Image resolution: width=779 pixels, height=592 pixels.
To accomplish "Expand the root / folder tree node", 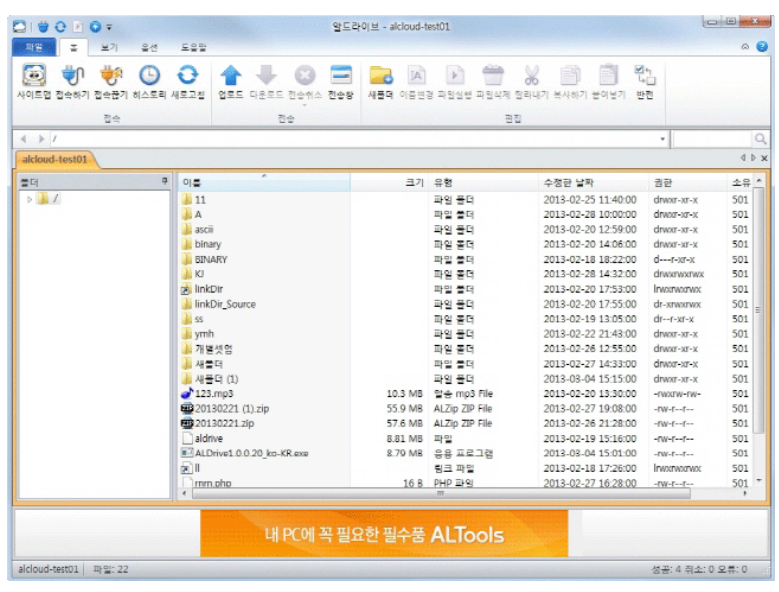I will (x=29, y=199).
